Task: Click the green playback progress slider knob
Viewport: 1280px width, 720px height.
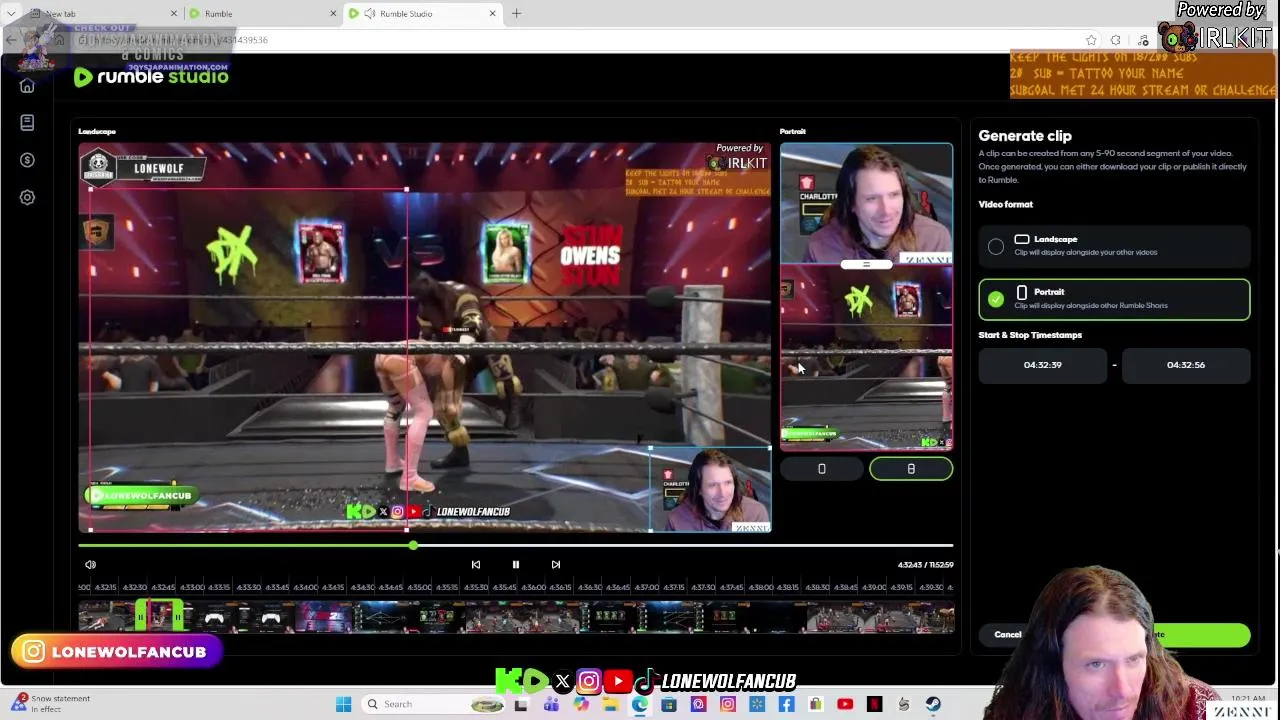Action: coord(413,545)
